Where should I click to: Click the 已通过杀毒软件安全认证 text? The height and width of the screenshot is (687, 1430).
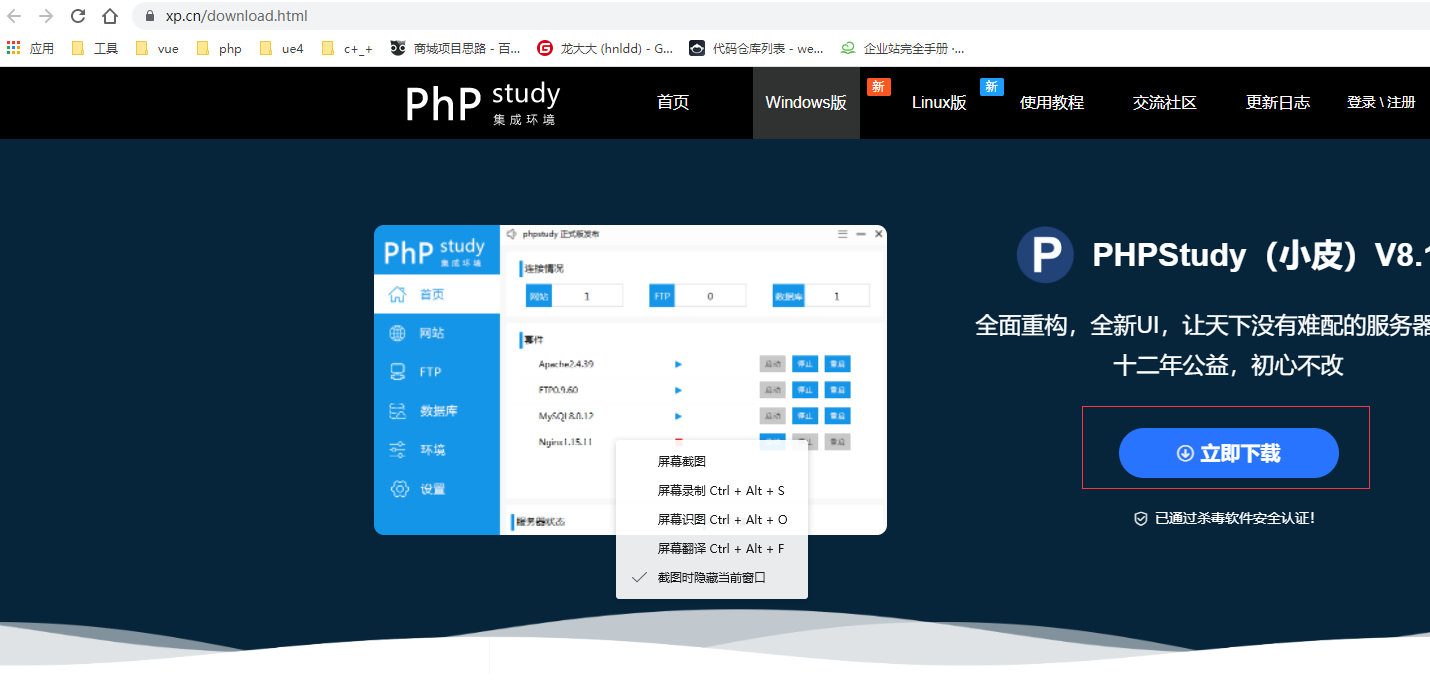point(1234,519)
